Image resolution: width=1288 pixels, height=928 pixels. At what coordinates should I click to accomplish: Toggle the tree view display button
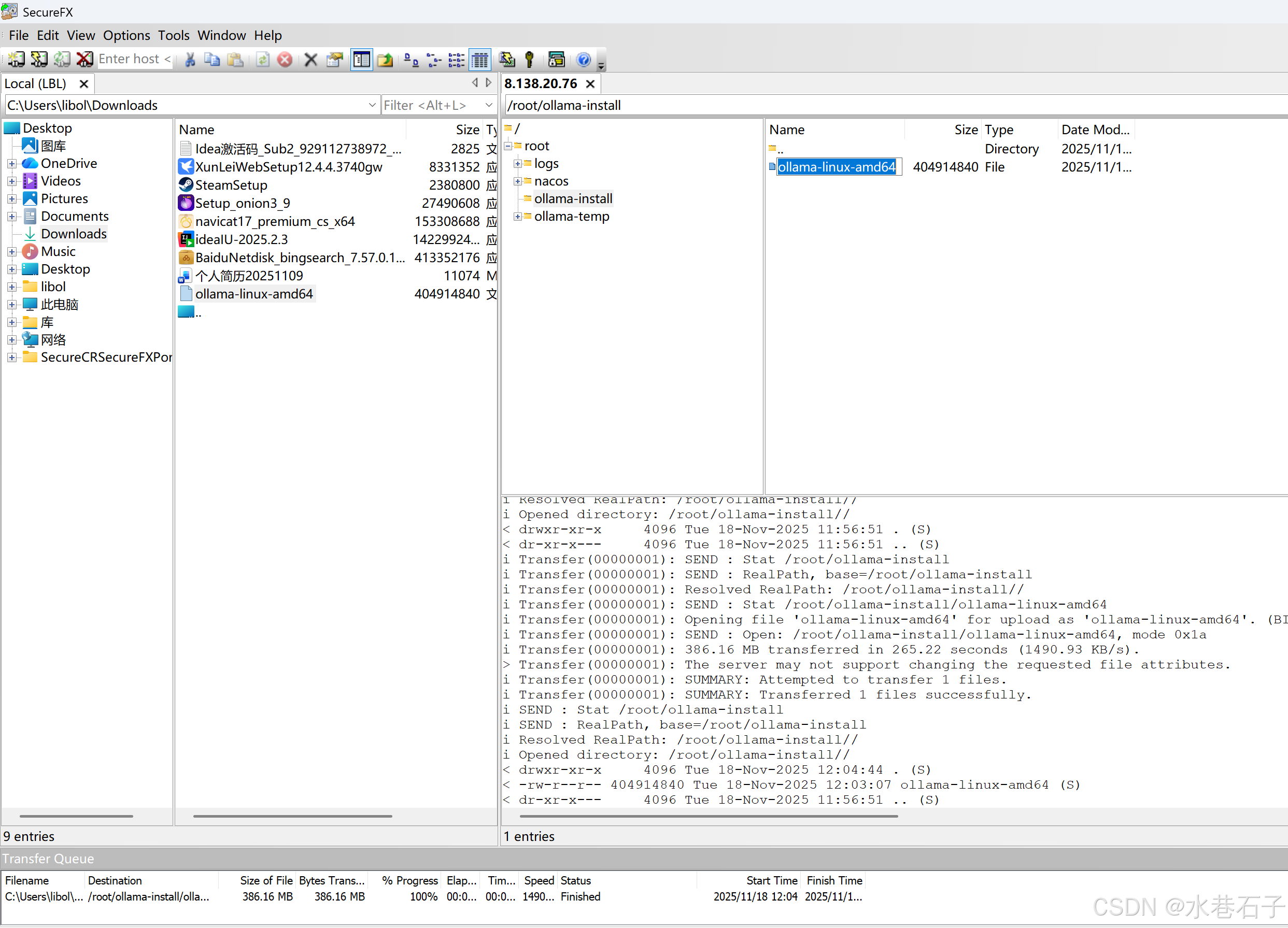pos(362,59)
